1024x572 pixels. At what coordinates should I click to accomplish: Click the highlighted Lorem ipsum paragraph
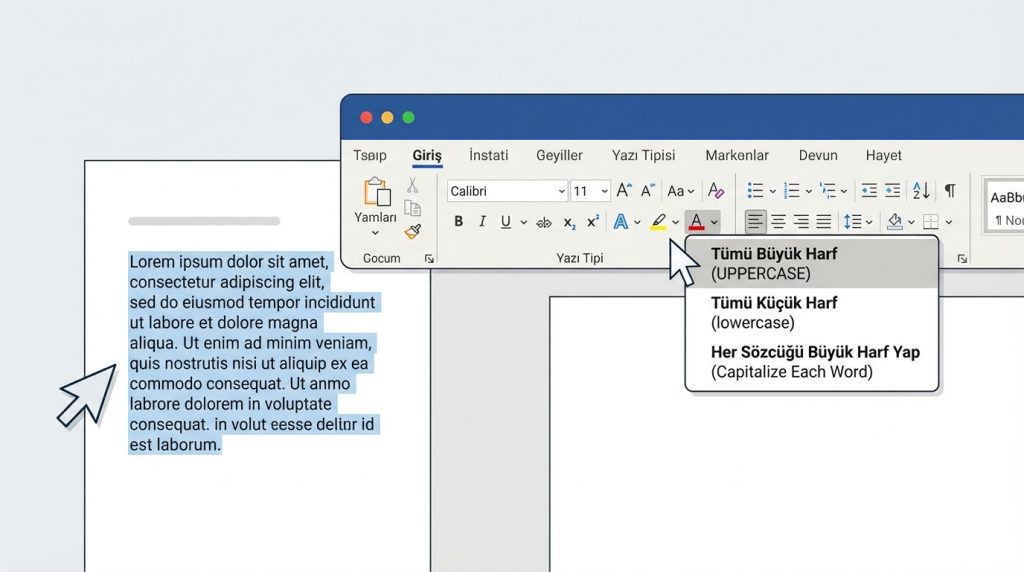[253, 353]
